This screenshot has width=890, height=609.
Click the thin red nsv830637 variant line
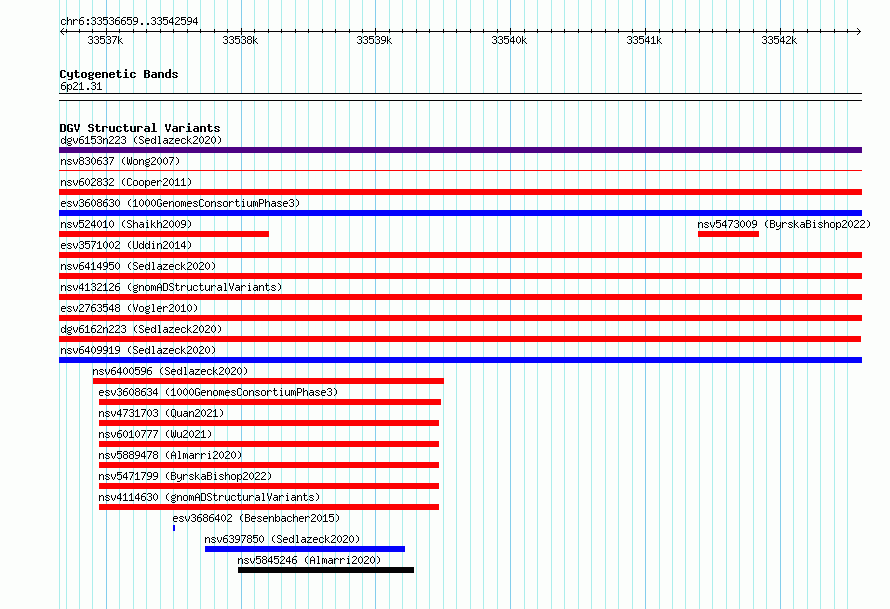click(460, 170)
